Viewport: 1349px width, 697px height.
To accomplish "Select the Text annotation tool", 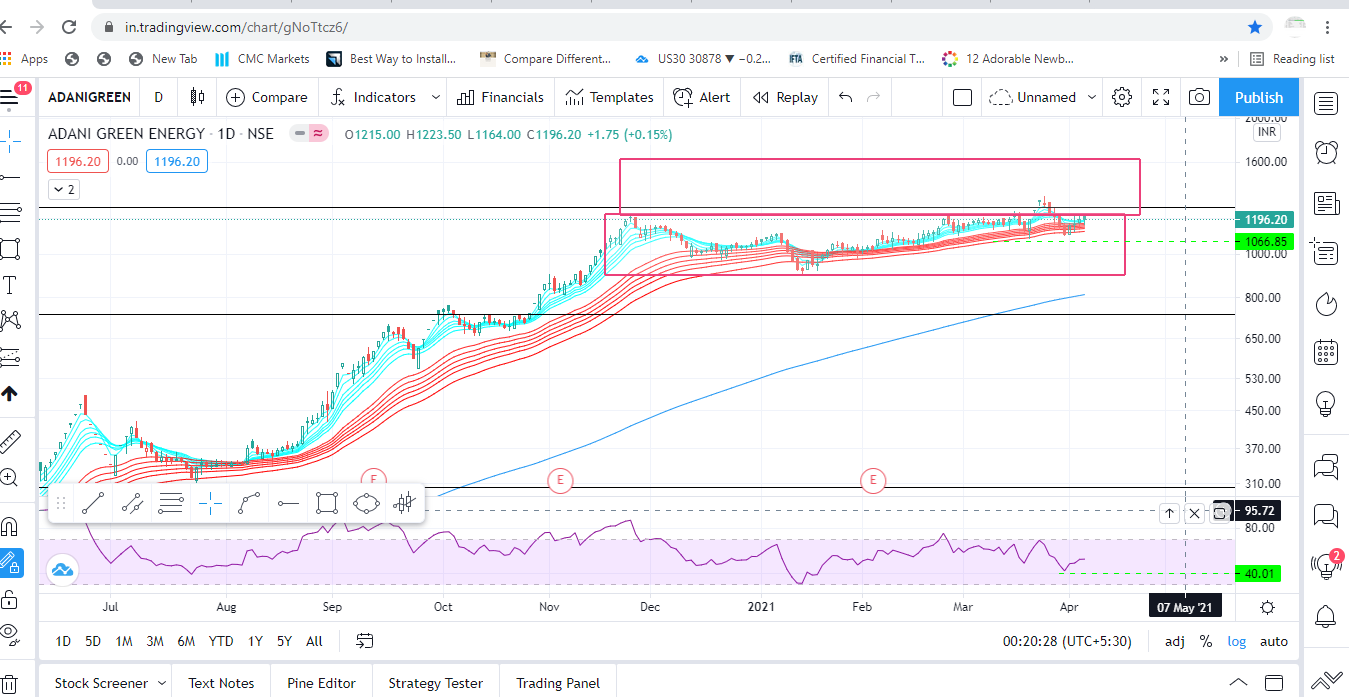I will pyautogui.click(x=10, y=285).
